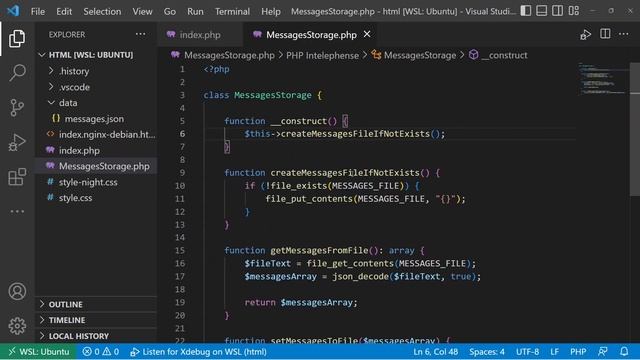The height and width of the screenshot is (360, 640).
Task: Open the Explorer view in activity bar
Action: [x=17, y=38]
